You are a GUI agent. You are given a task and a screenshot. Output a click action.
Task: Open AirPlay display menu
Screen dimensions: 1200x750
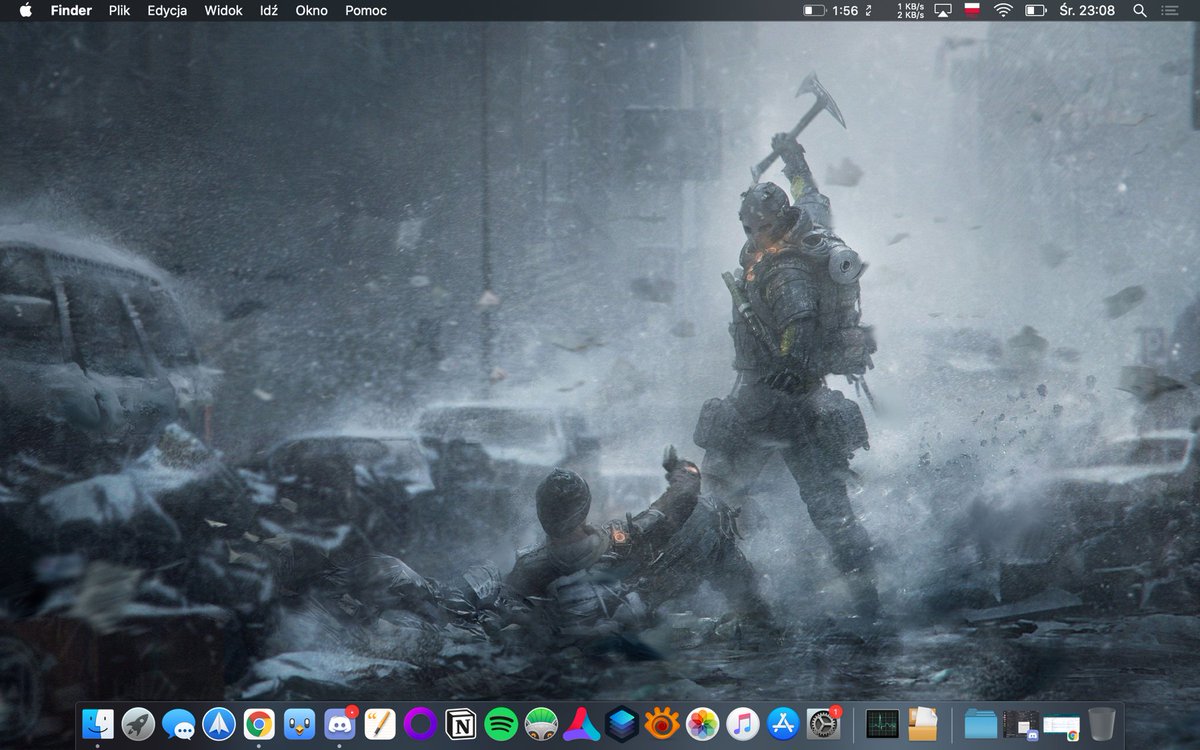tap(943, 10)
